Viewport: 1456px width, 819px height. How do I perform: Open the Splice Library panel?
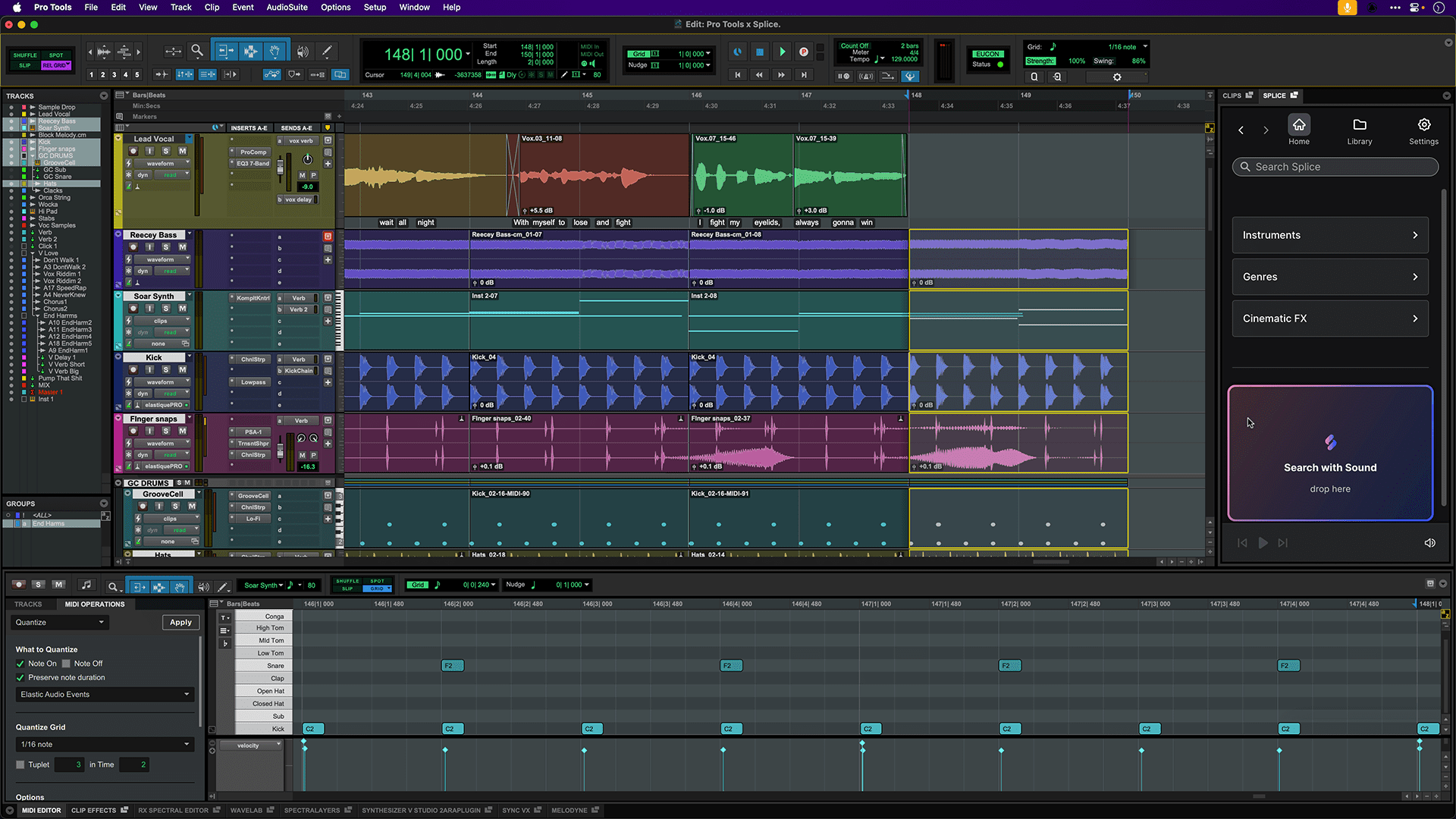click(1359, 130)
